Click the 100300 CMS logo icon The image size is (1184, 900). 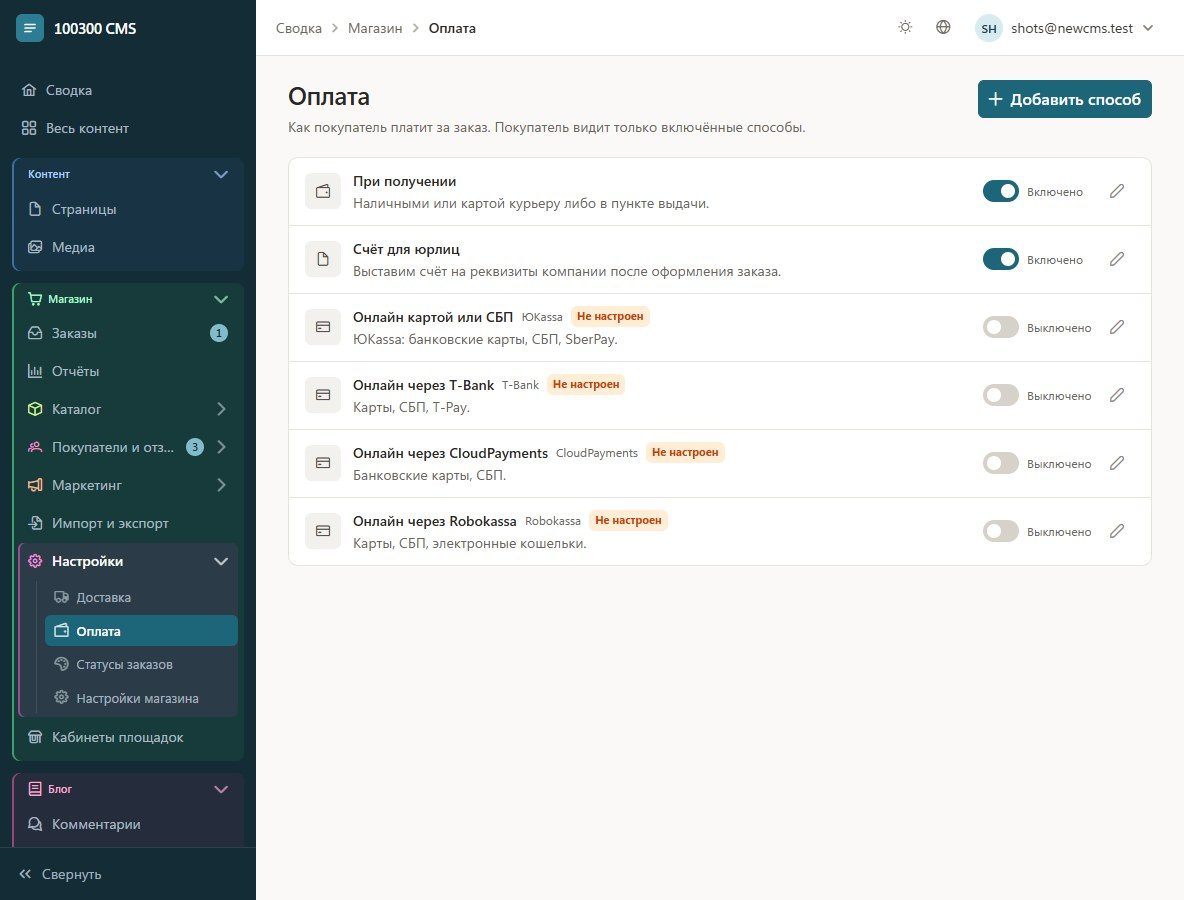29,28
